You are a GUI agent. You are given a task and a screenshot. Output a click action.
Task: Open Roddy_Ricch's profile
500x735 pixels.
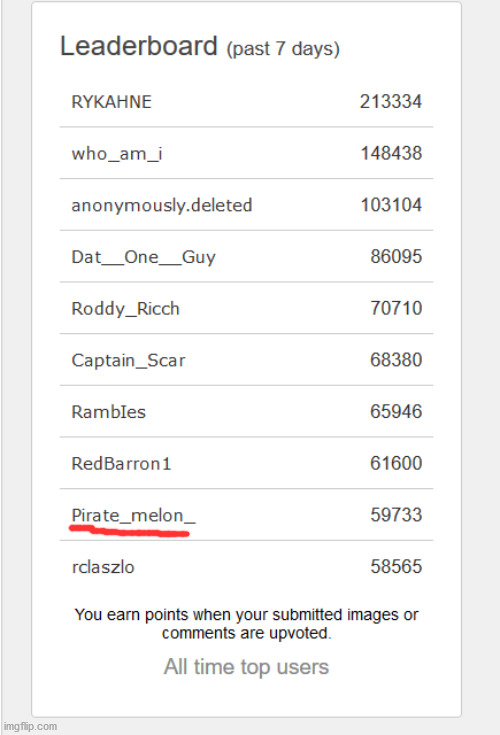[126, 308]
